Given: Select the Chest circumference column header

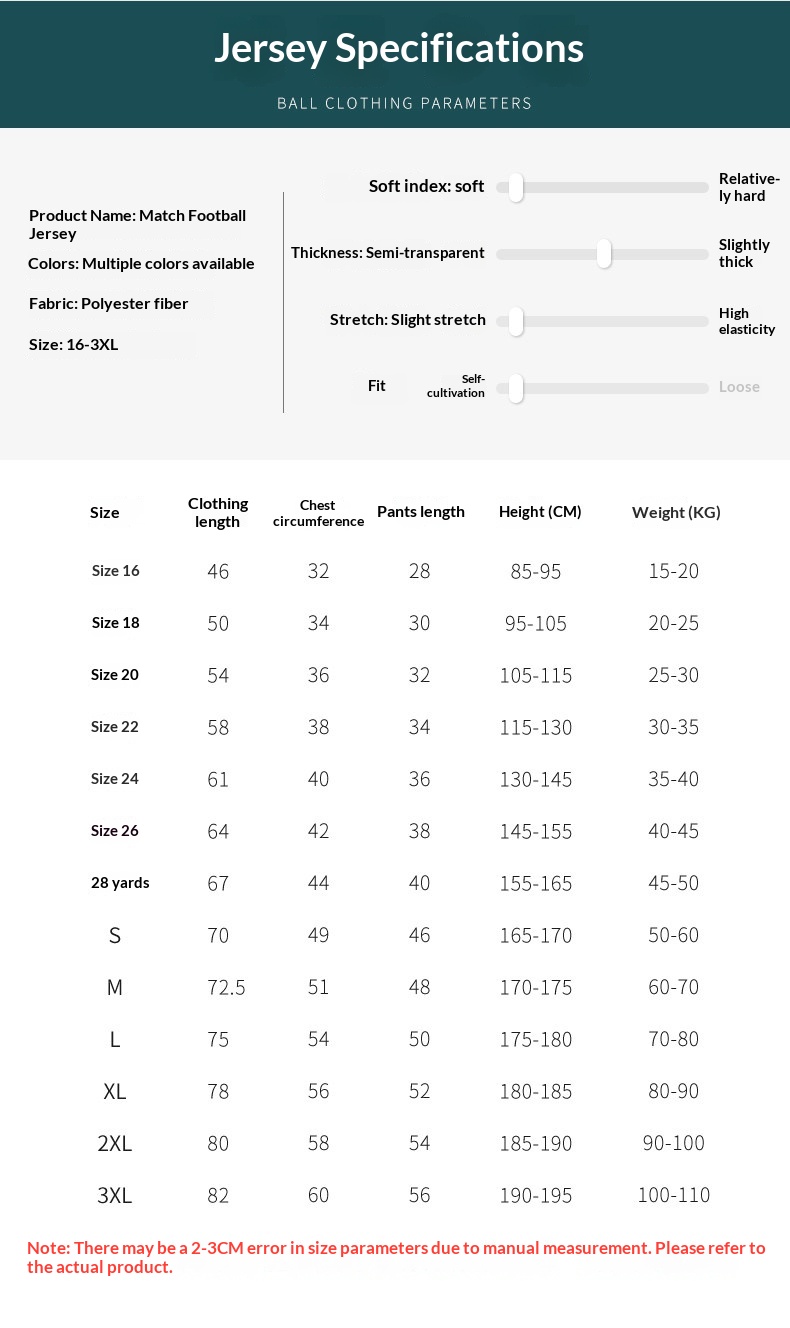Looking at the screenshot, I should pyautogui.click(x=318, y=513).
